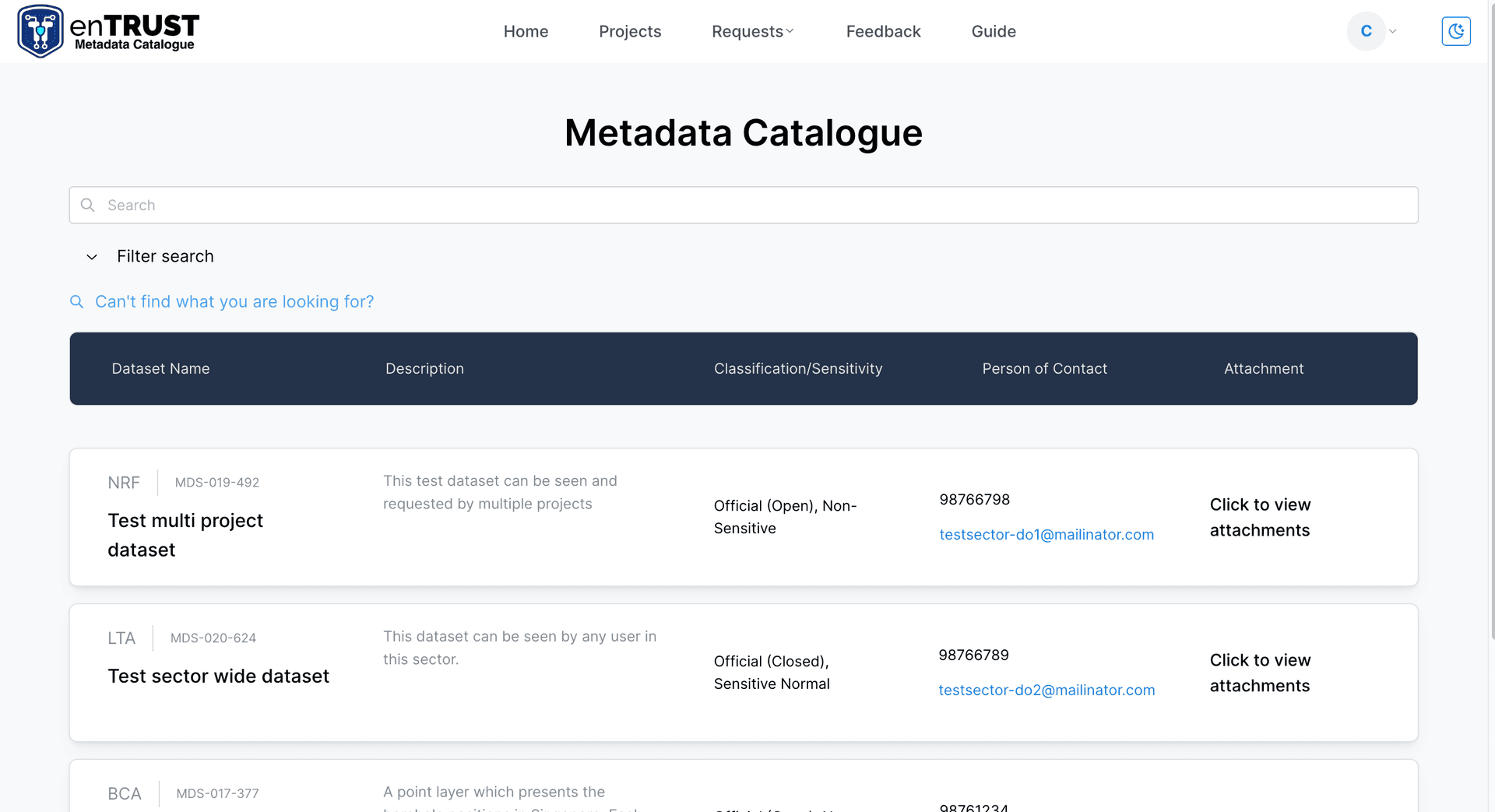Click the magnifier icon in the search bar
This screenshot has width=1495, height=812.
(x=87, y=205)
